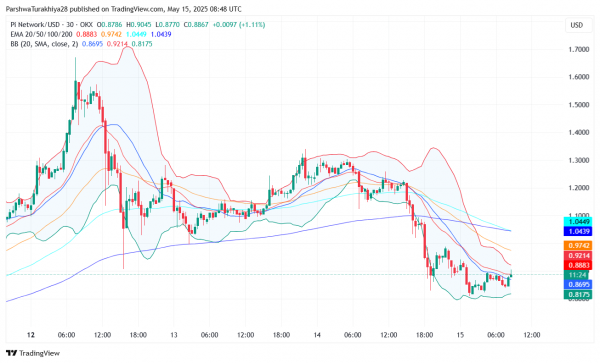Select the EMA 20 value 0.8883
This screenshot has height=363, width=600.
pos(86,34)
